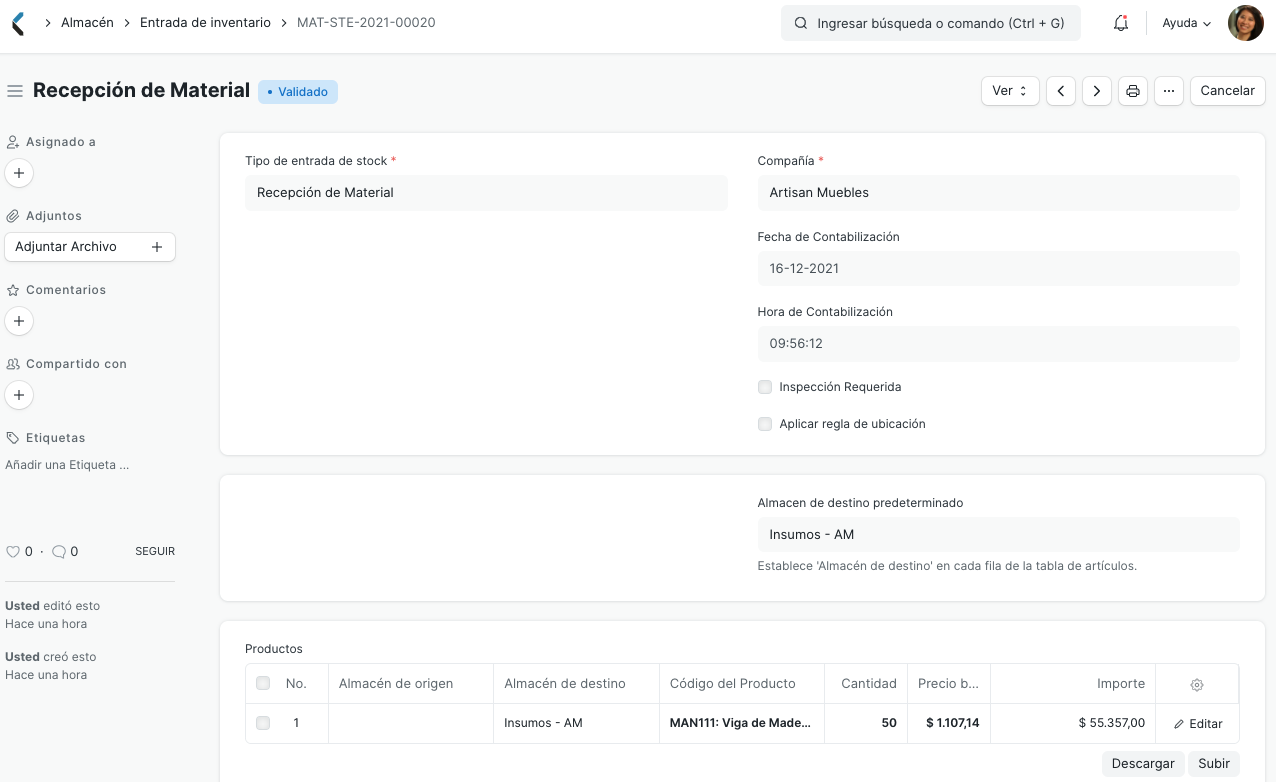Navigate to Entrada de inventario breadcrumb
Screen dimensions: 1276x782
[x=205, y=22]
